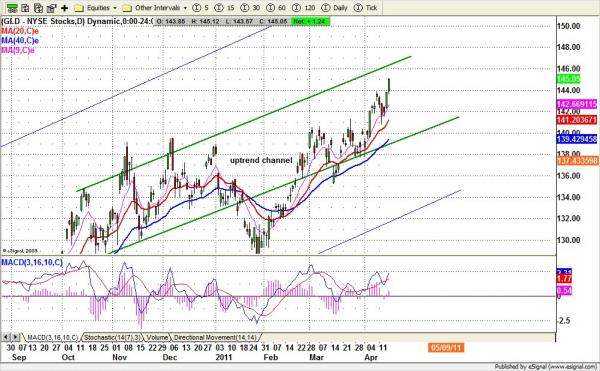Open the Volume study tab
The width and height of the screenshot is (600, 371).
(x=157, y=337)
